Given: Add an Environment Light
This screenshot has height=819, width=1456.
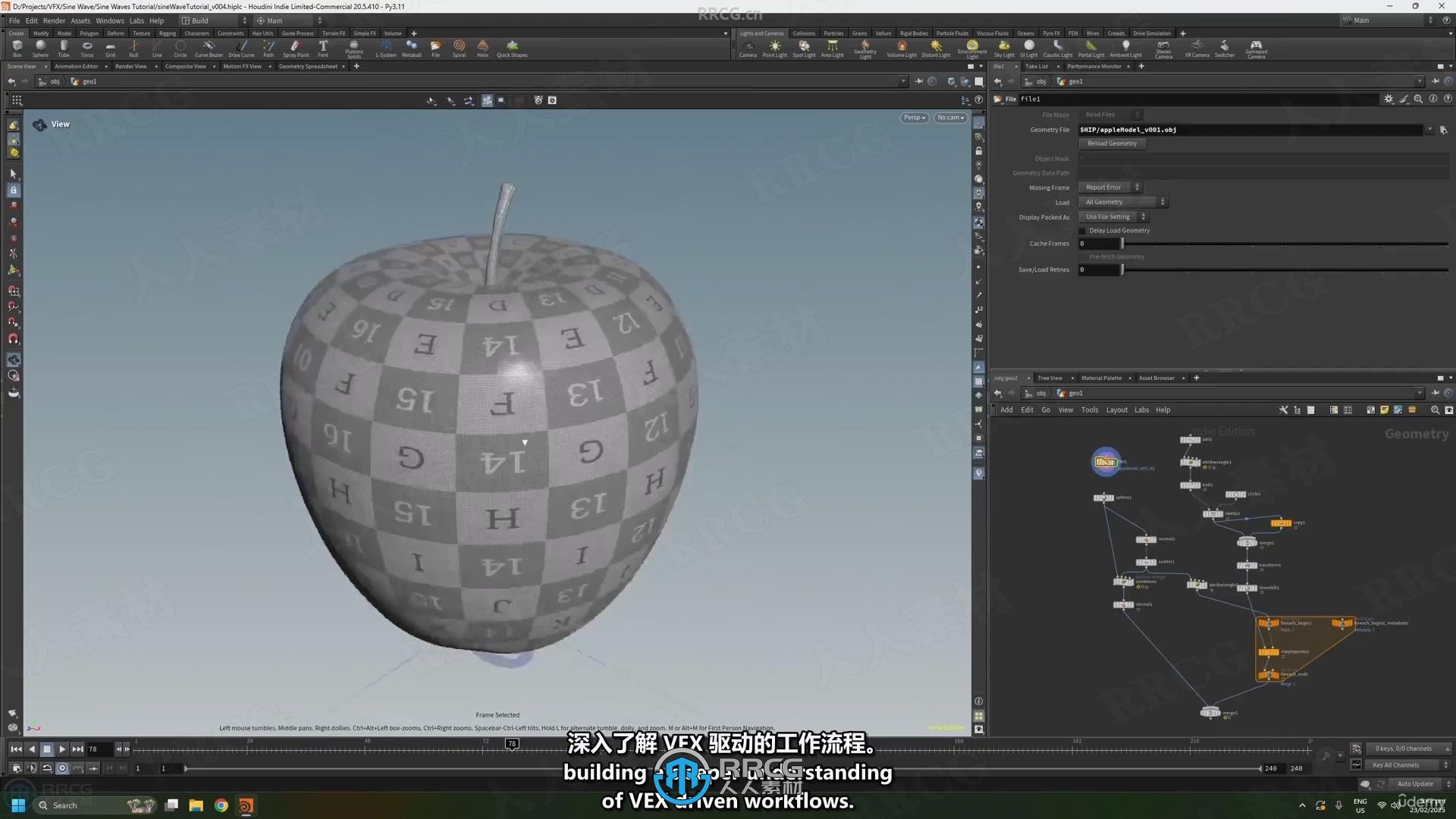Looking at the screenshot, I should click(x=972, y=49).
